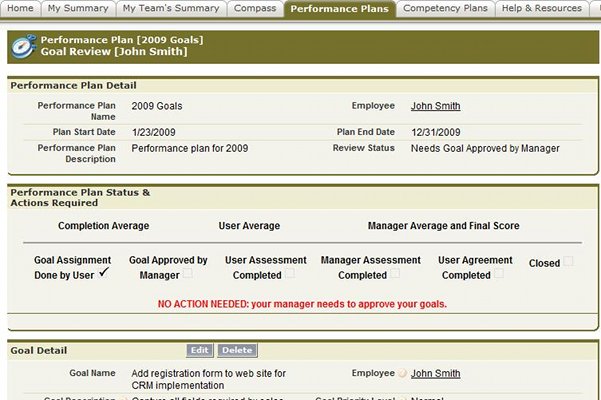This screenshot has height=400, width=601.
Task: Toggle the Closed checkbox
Action: [568, 261]
